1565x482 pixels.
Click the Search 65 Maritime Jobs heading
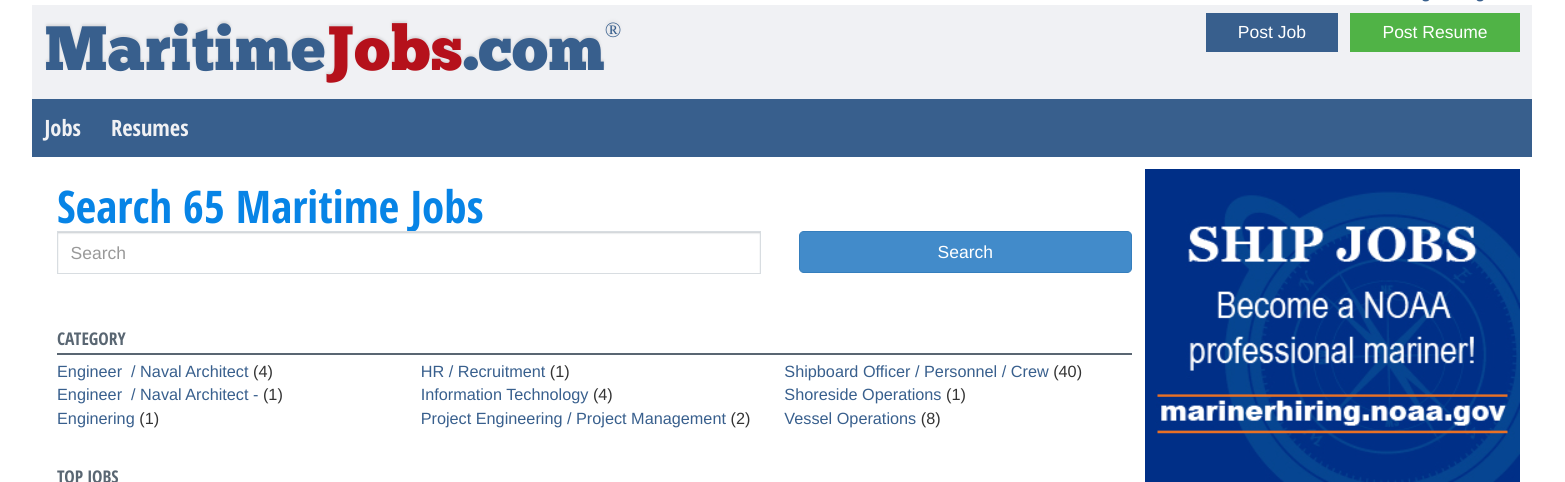tap(270, 207)
